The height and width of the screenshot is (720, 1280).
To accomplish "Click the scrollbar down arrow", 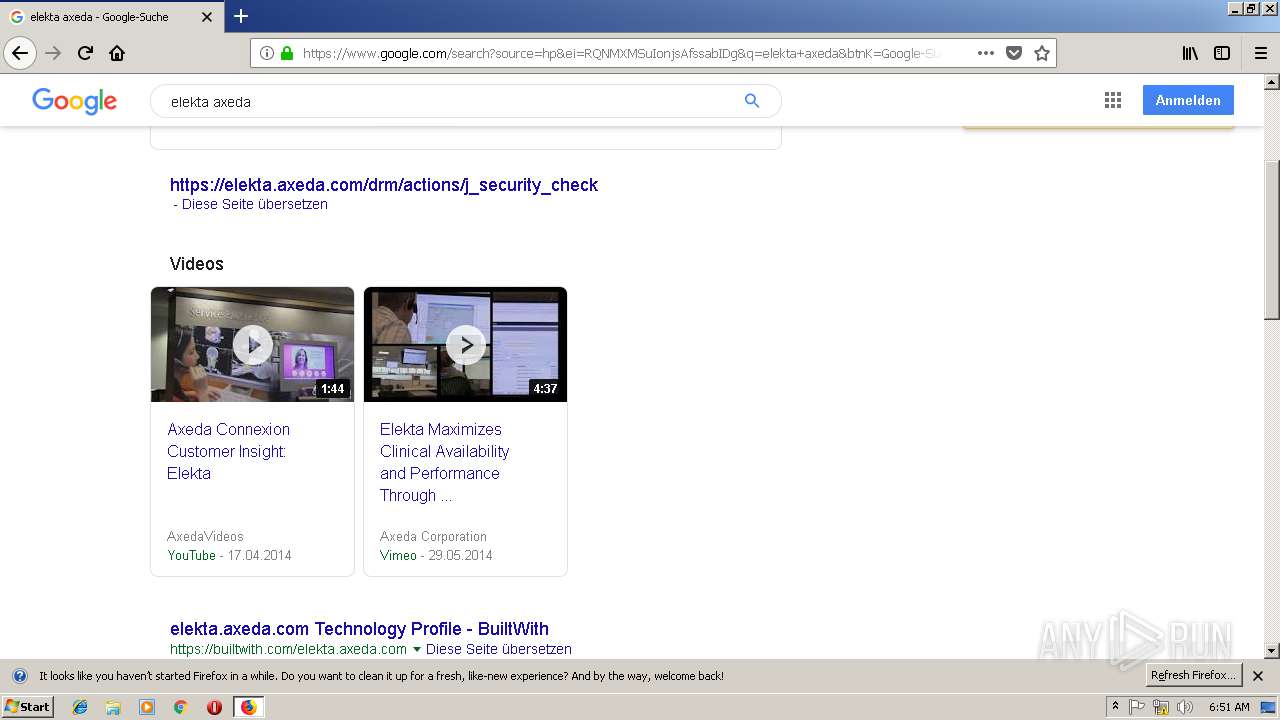I will [1271, 650].
